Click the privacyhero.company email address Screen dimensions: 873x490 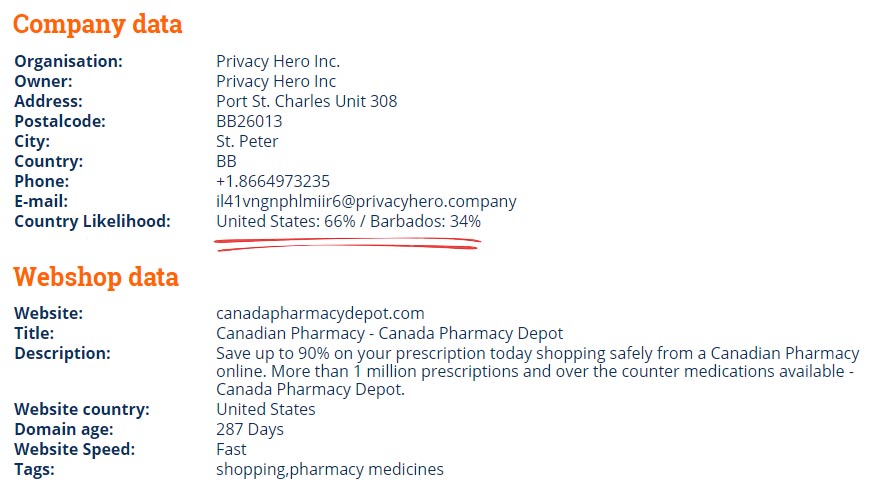366,202
